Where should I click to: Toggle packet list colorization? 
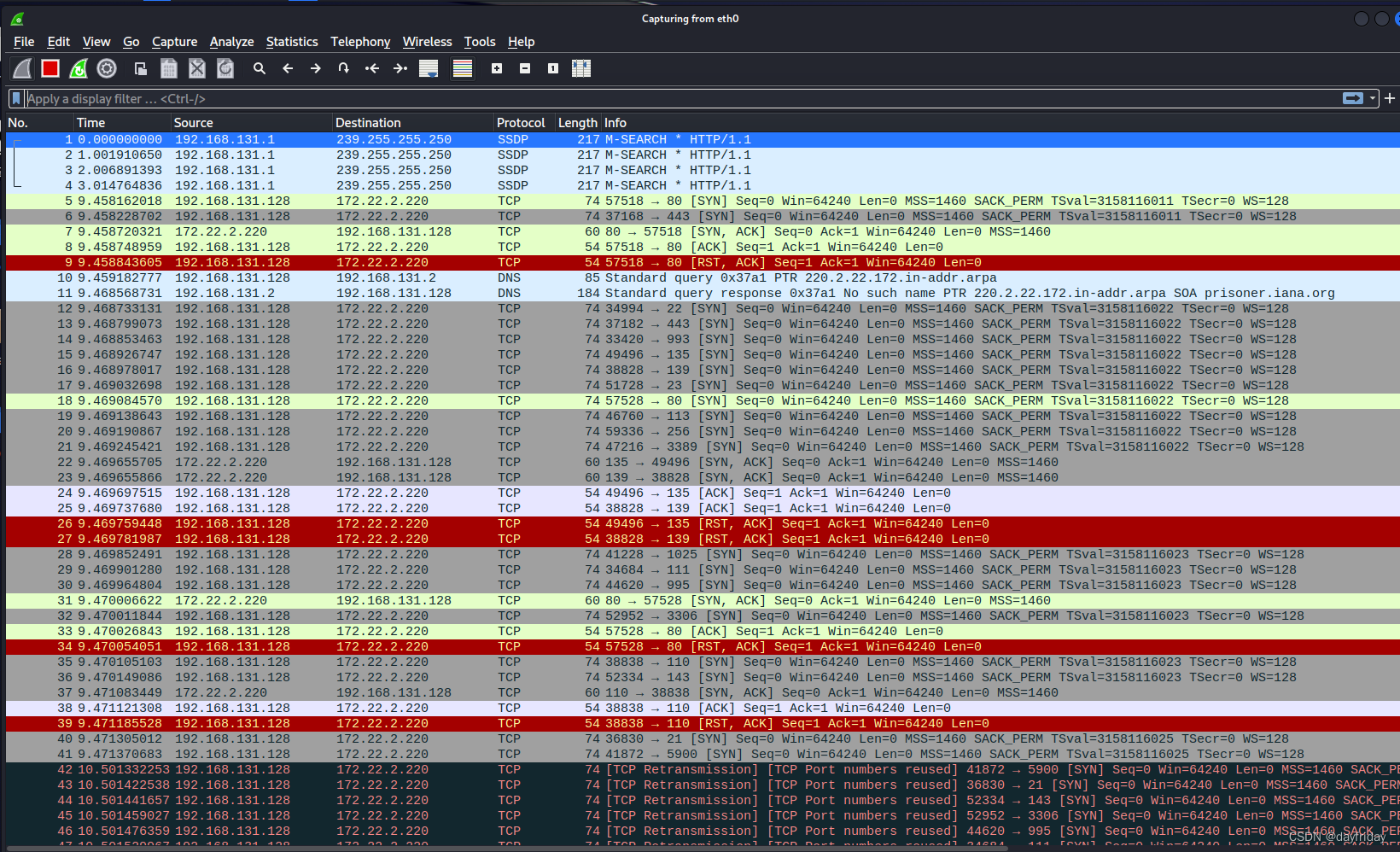(462, 68)
